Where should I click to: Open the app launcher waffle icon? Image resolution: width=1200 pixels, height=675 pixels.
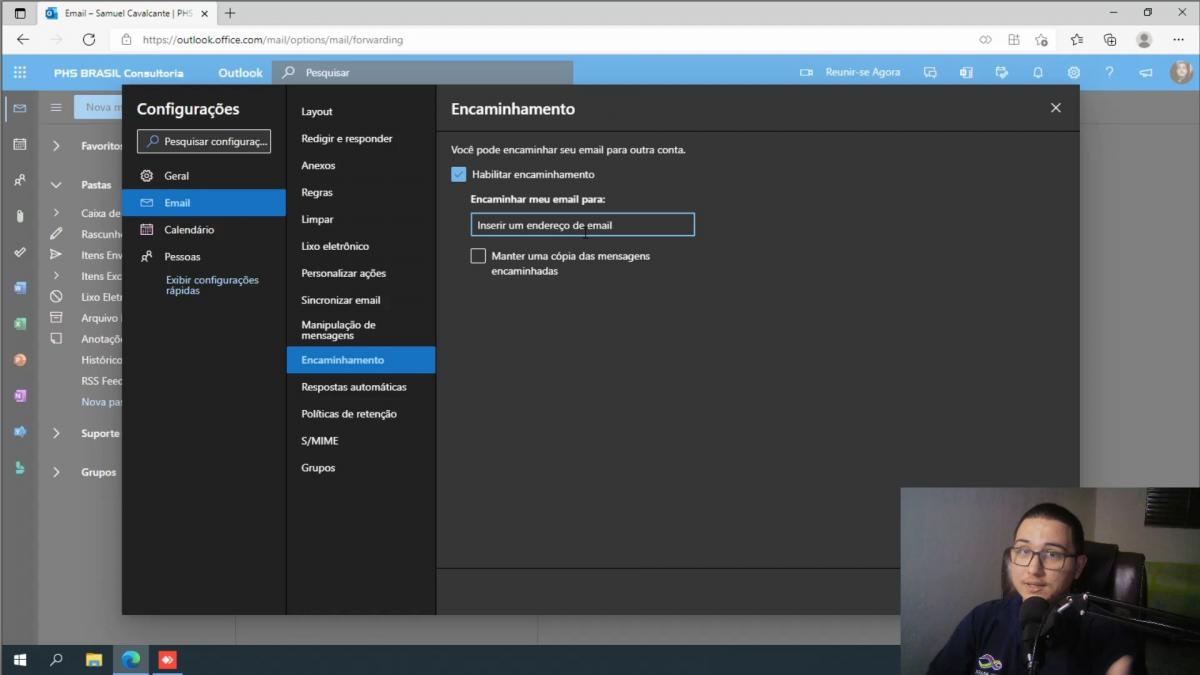(20, 73)
